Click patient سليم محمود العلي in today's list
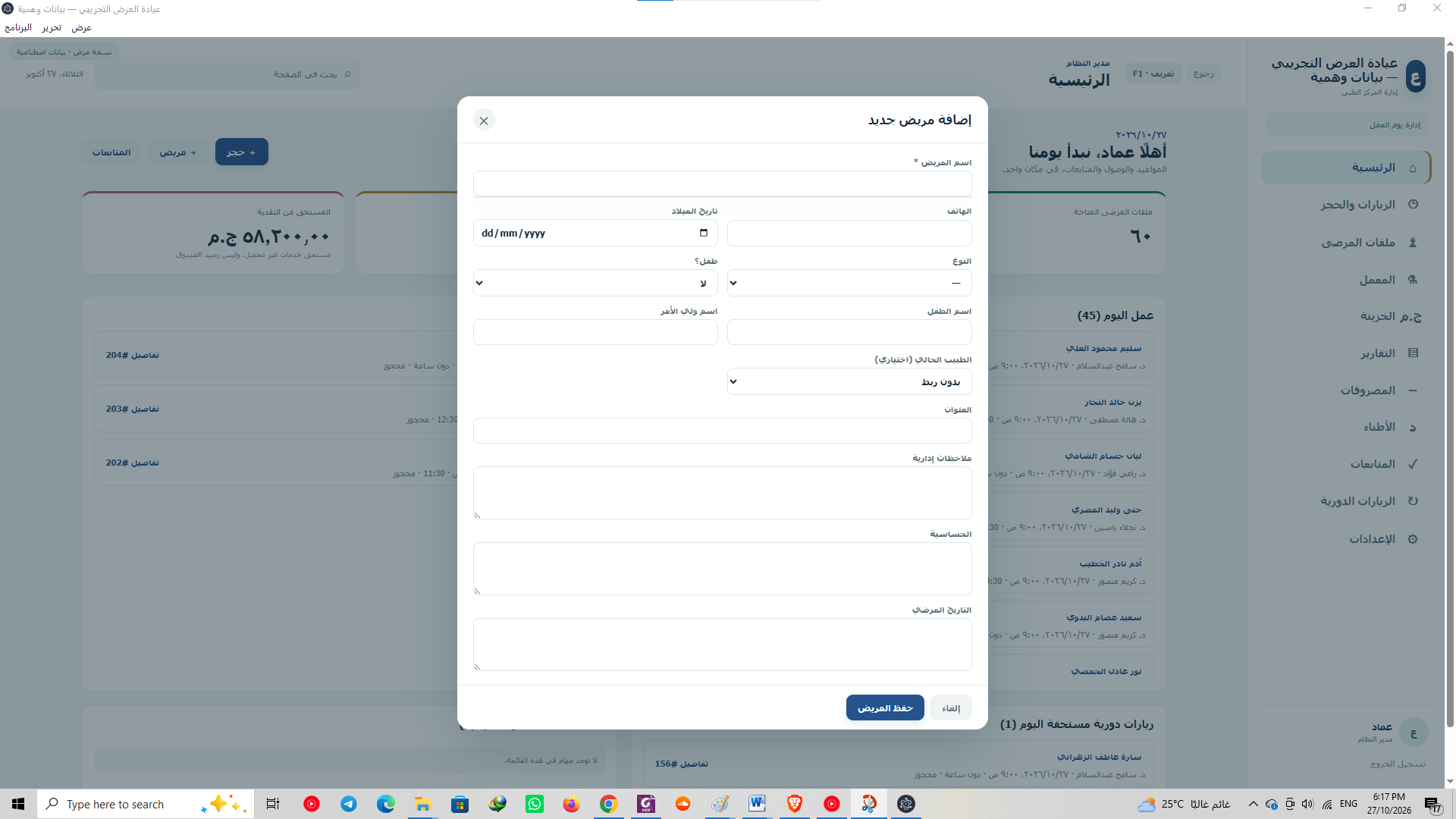The height and width of the screenshot is (819, 1456). [1103, 348]
